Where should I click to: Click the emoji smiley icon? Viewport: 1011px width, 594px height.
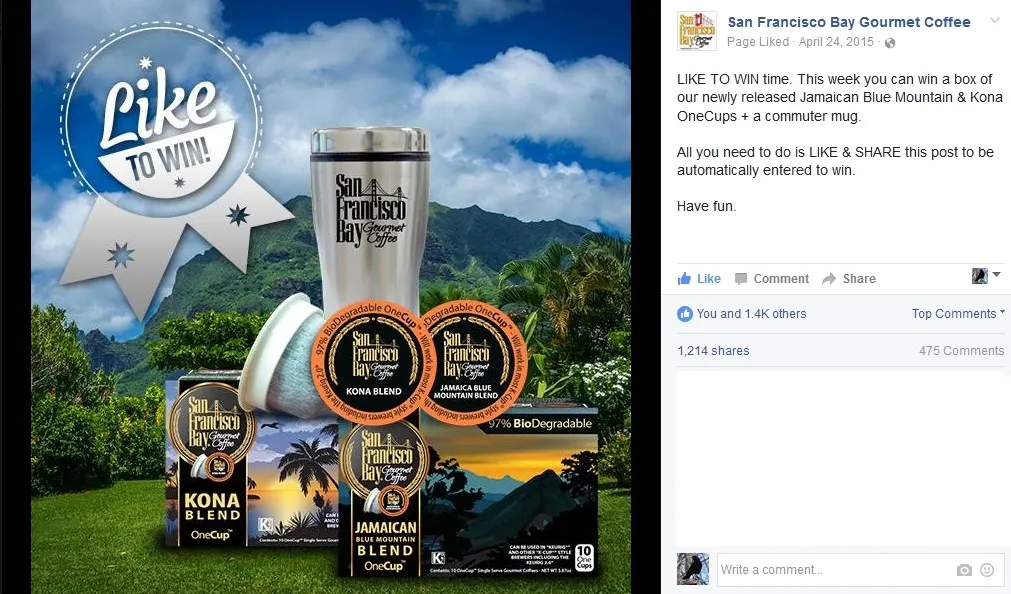987,569
